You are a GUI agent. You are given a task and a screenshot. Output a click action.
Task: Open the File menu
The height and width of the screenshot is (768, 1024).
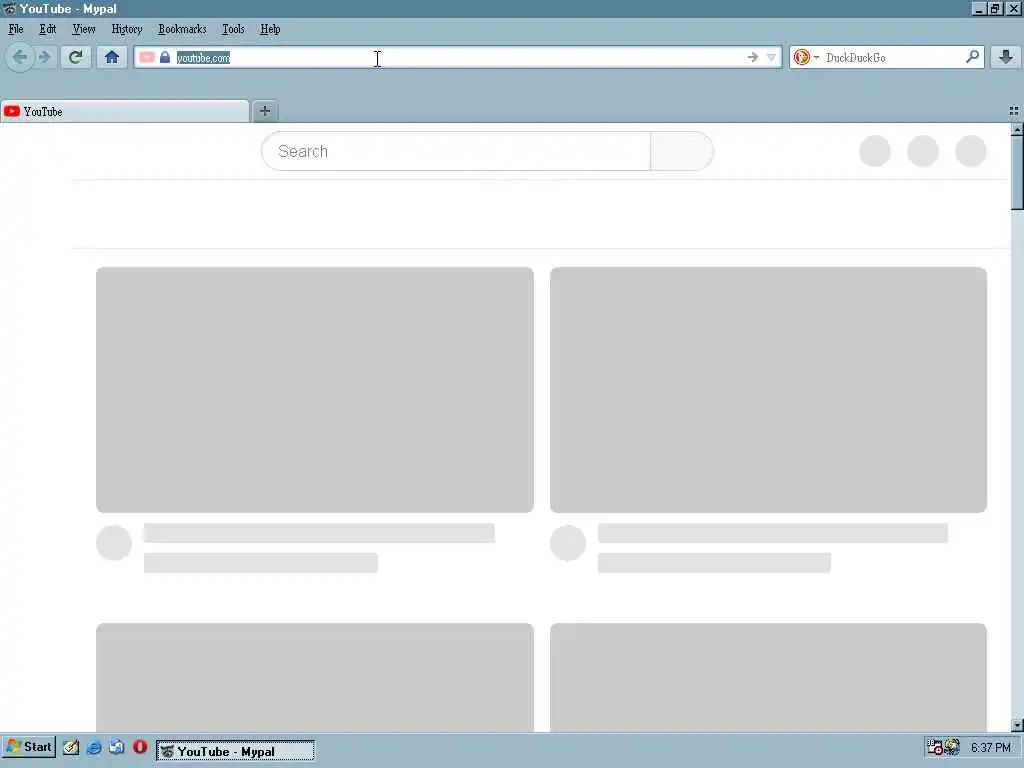pyautogui.click(x=16, y=29)
